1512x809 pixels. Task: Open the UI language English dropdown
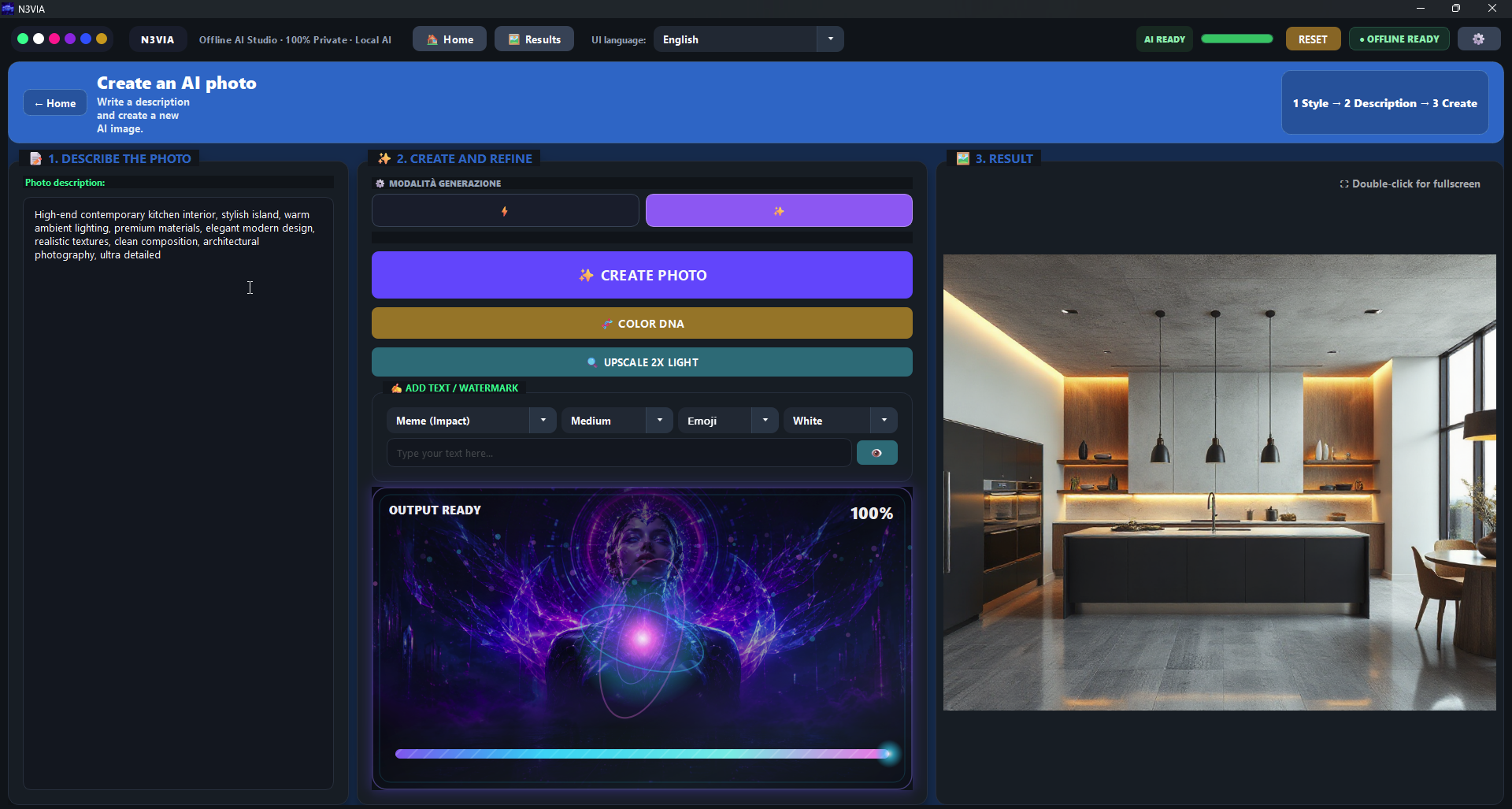(748, 39)
